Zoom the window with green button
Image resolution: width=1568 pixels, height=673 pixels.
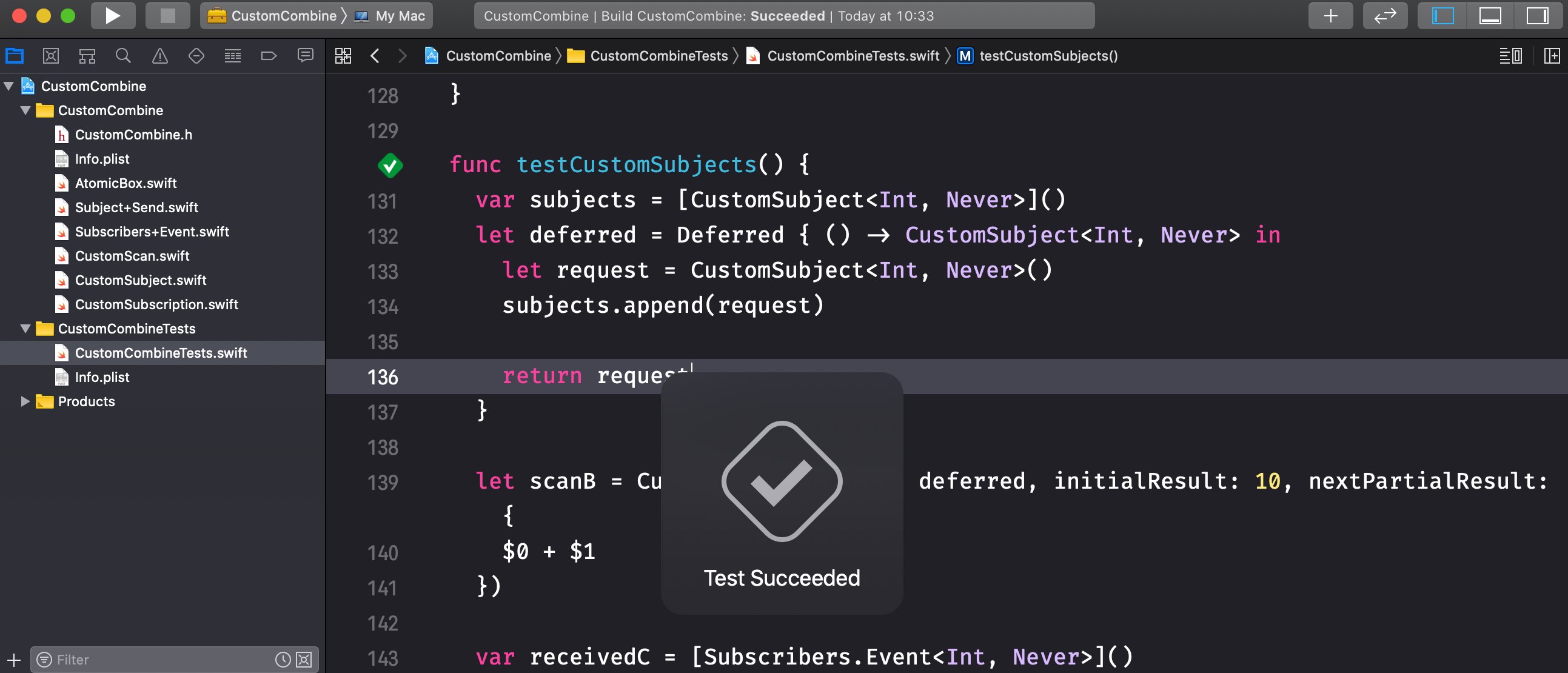pos(67,16)
